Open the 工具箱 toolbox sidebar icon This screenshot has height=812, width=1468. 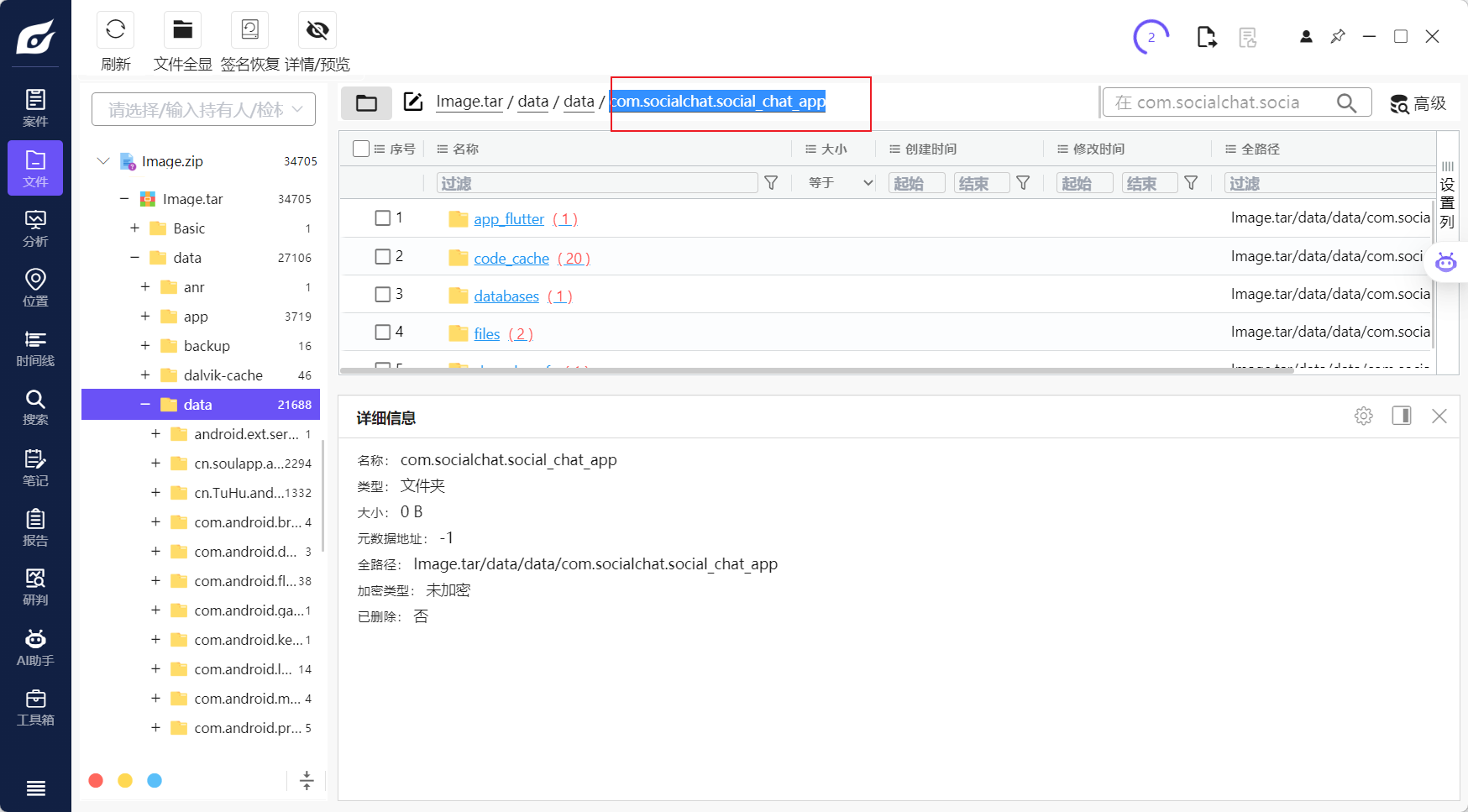(x=35, y=707)
